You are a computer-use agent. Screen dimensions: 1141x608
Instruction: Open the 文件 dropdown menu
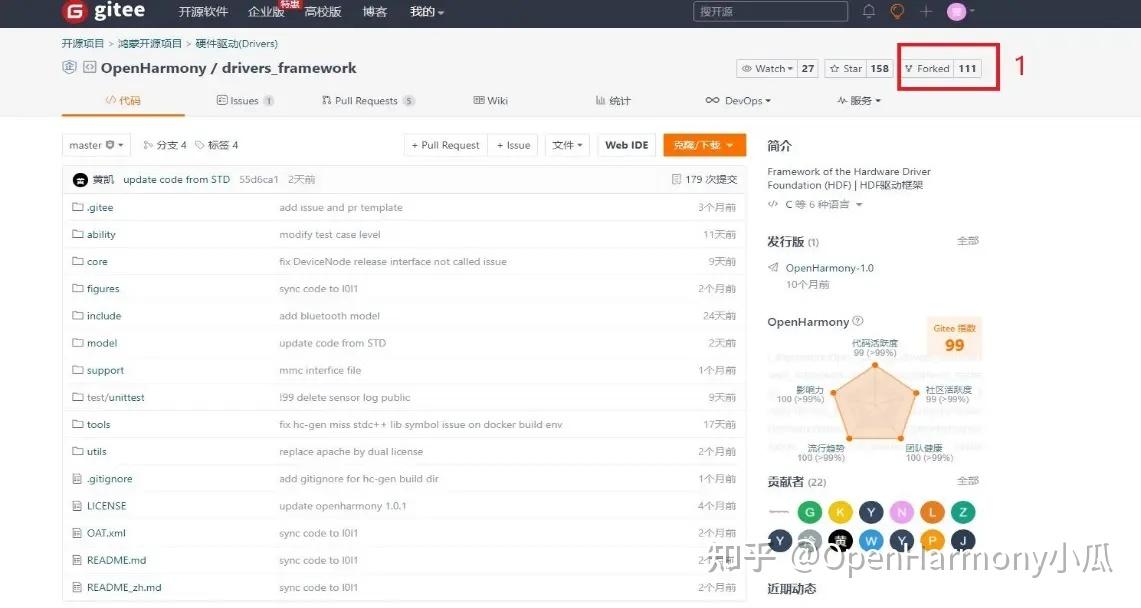(x=567, y=144)
